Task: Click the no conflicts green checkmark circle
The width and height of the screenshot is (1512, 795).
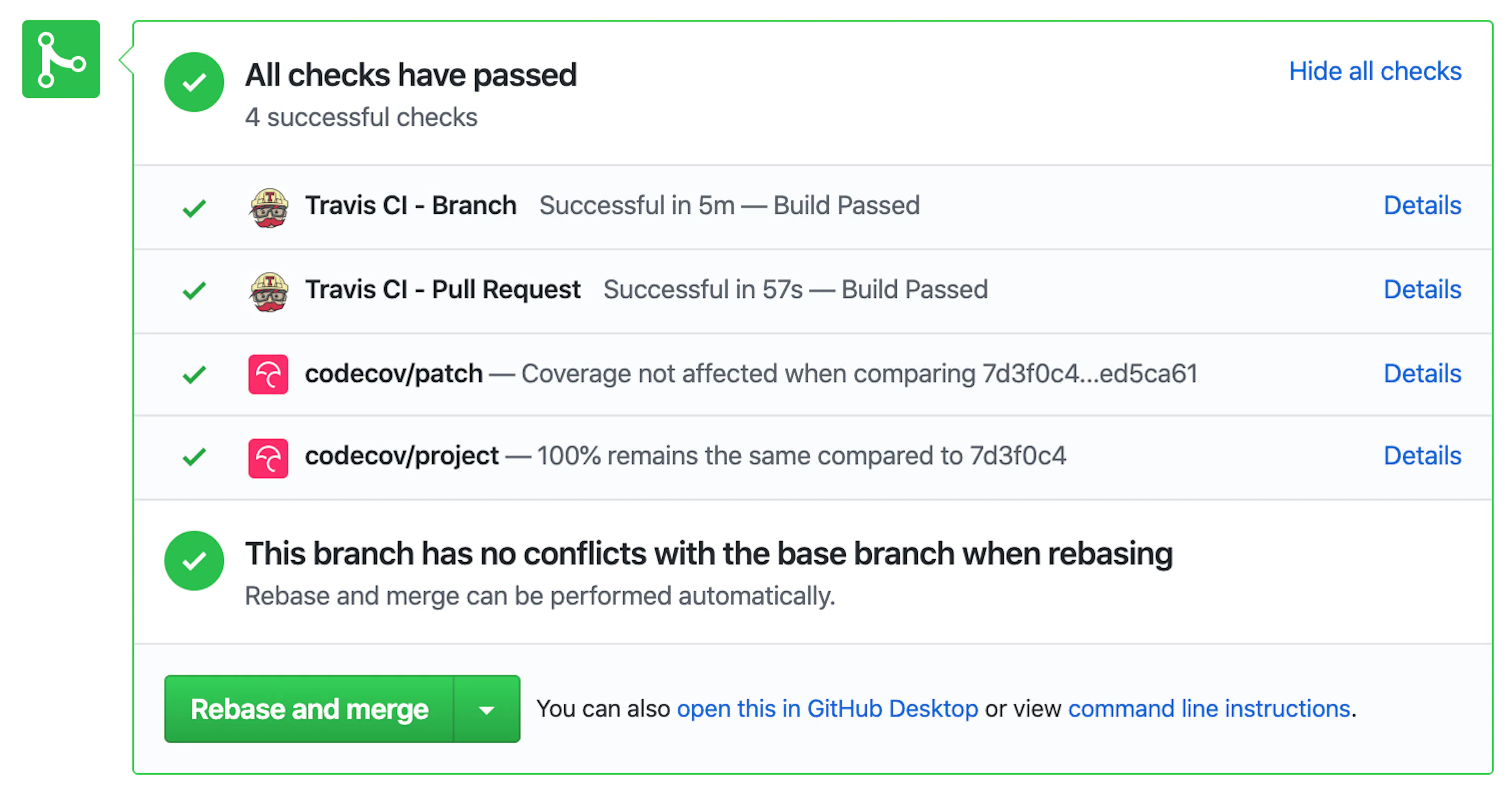Action: tap(194, 561)
